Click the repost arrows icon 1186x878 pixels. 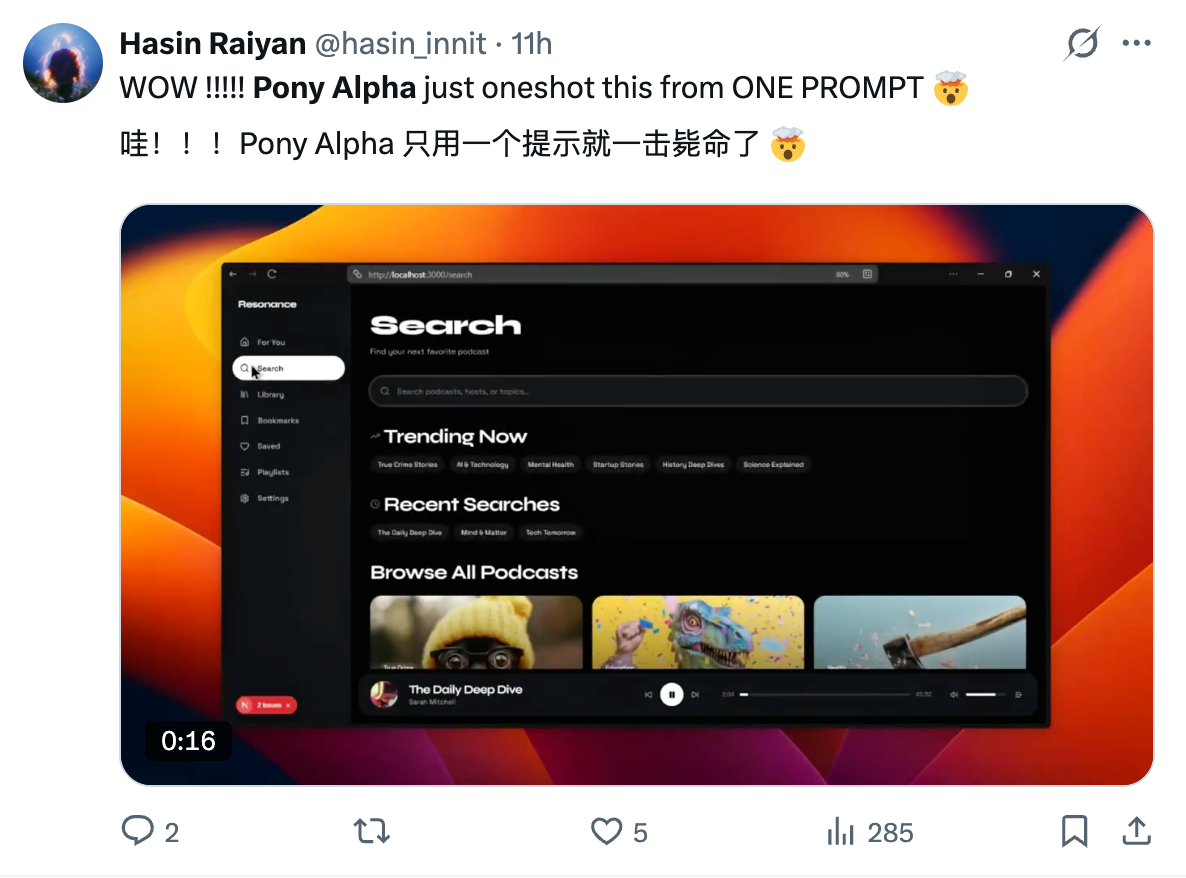click(x=371, y=831)
